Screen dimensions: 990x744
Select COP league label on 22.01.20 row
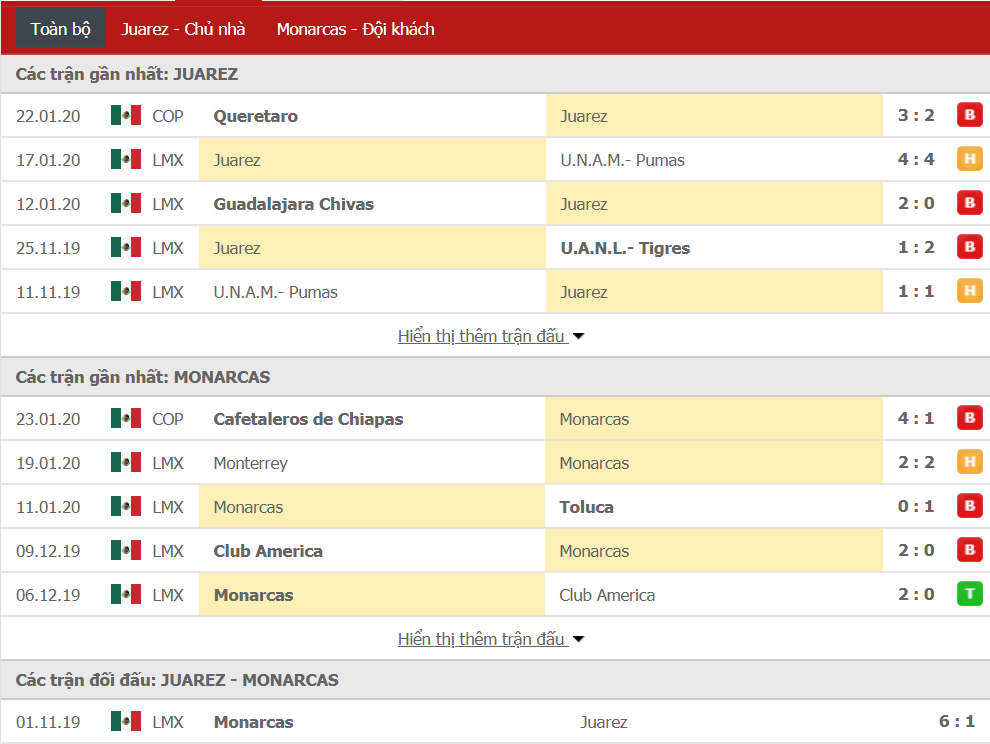click(168, 116)
